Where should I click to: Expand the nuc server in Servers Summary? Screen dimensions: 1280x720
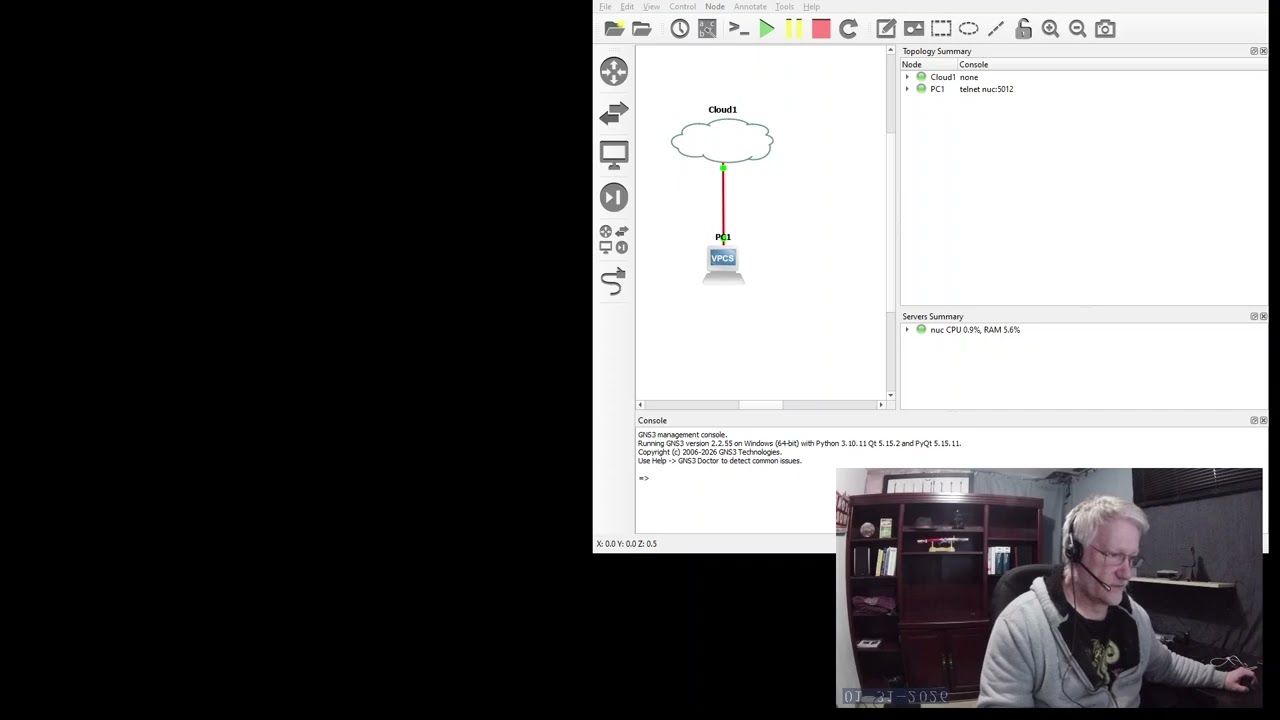coord(907,330)
